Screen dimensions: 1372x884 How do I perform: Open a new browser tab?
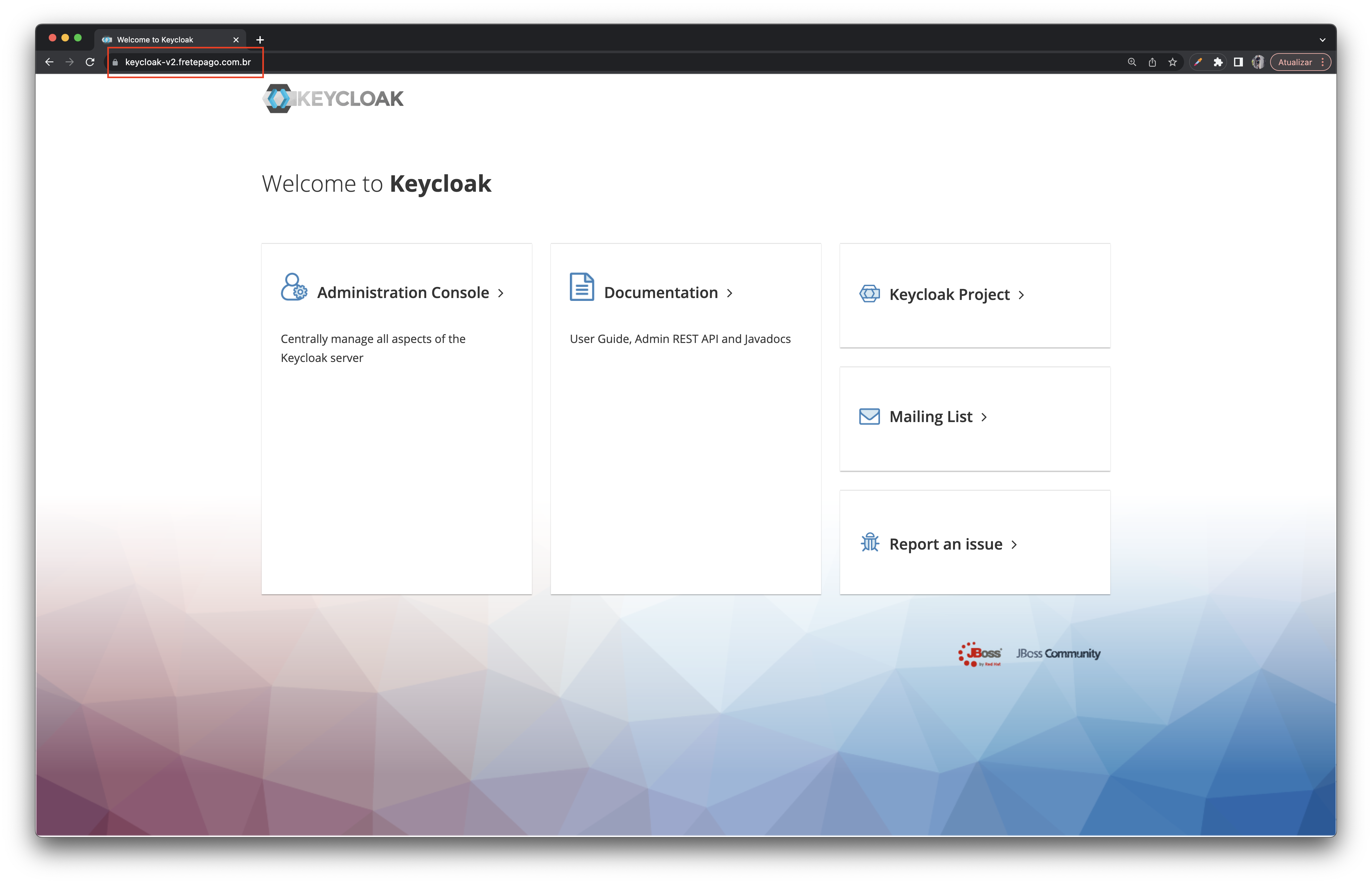(260, 40)
